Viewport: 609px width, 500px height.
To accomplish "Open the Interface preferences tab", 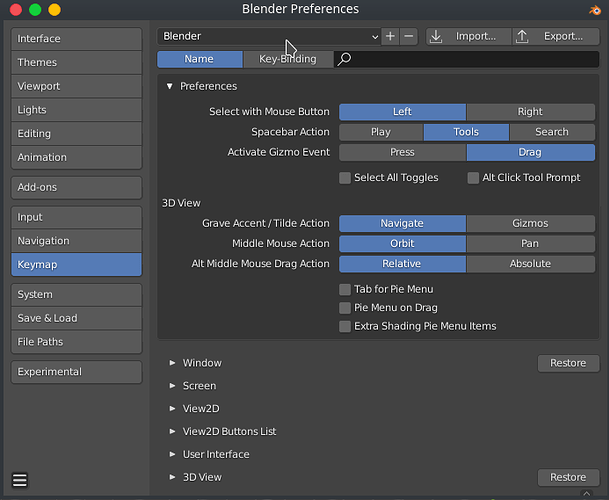I will (x=77, y=39).
